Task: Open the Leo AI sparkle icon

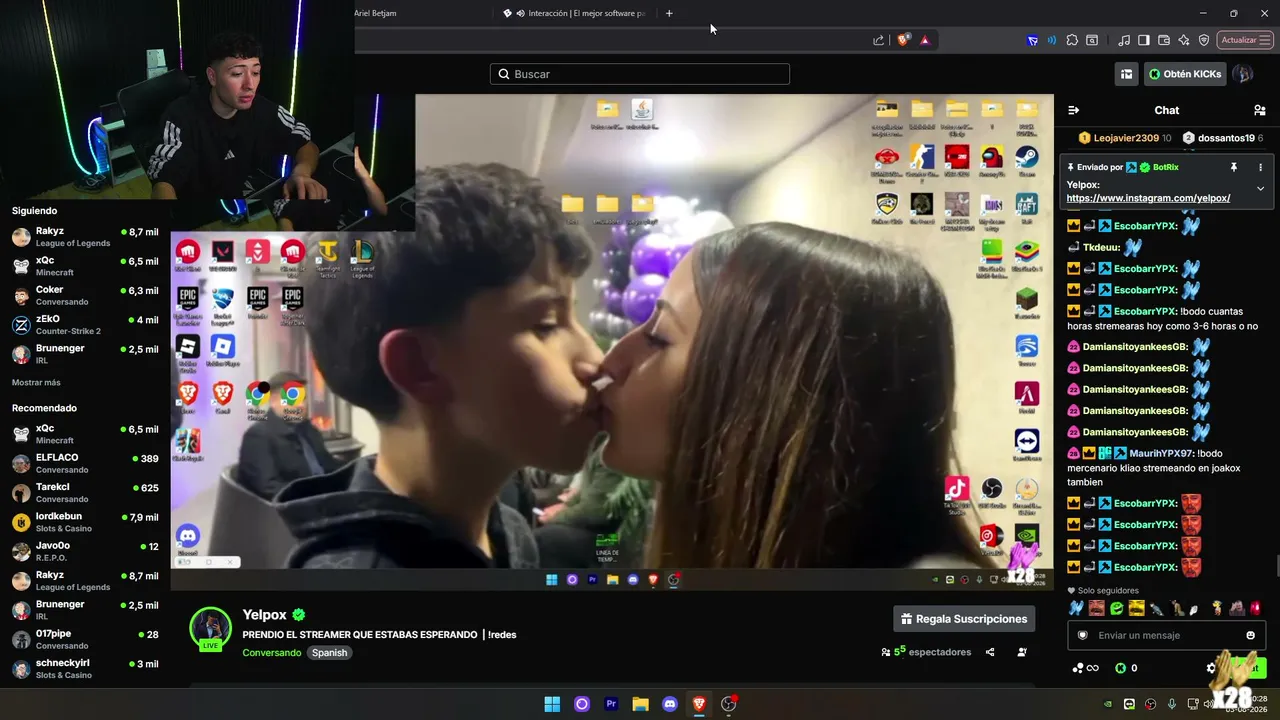Action: coord(1184,40)
